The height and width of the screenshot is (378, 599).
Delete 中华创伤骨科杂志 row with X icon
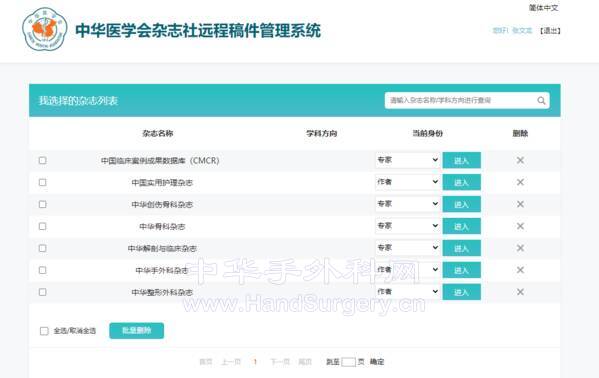[520, 204]
